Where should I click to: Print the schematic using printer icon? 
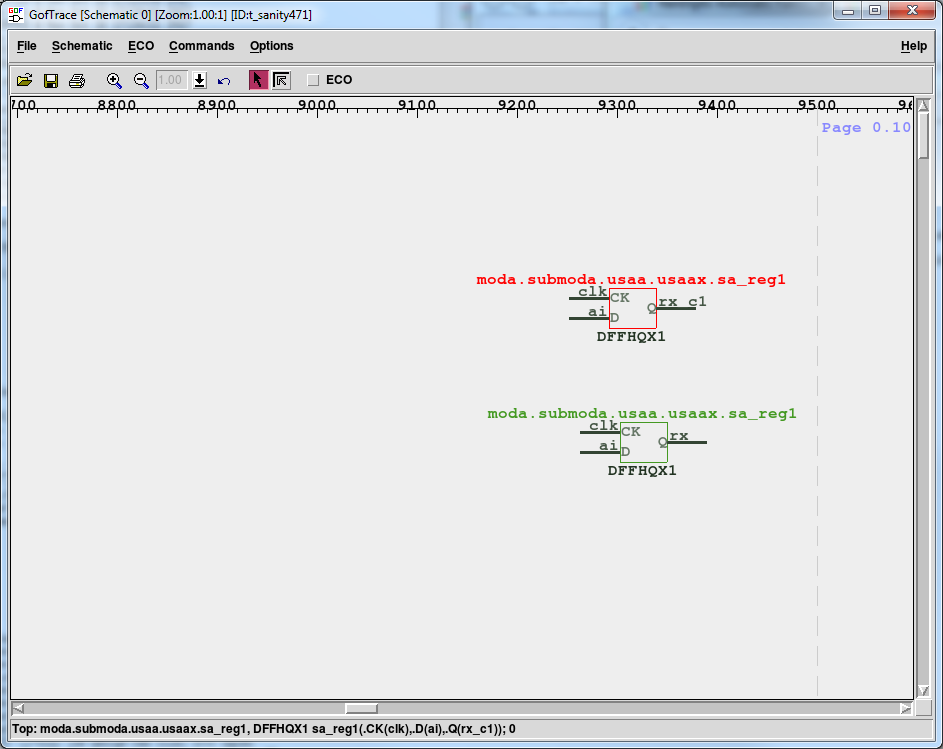77,80
